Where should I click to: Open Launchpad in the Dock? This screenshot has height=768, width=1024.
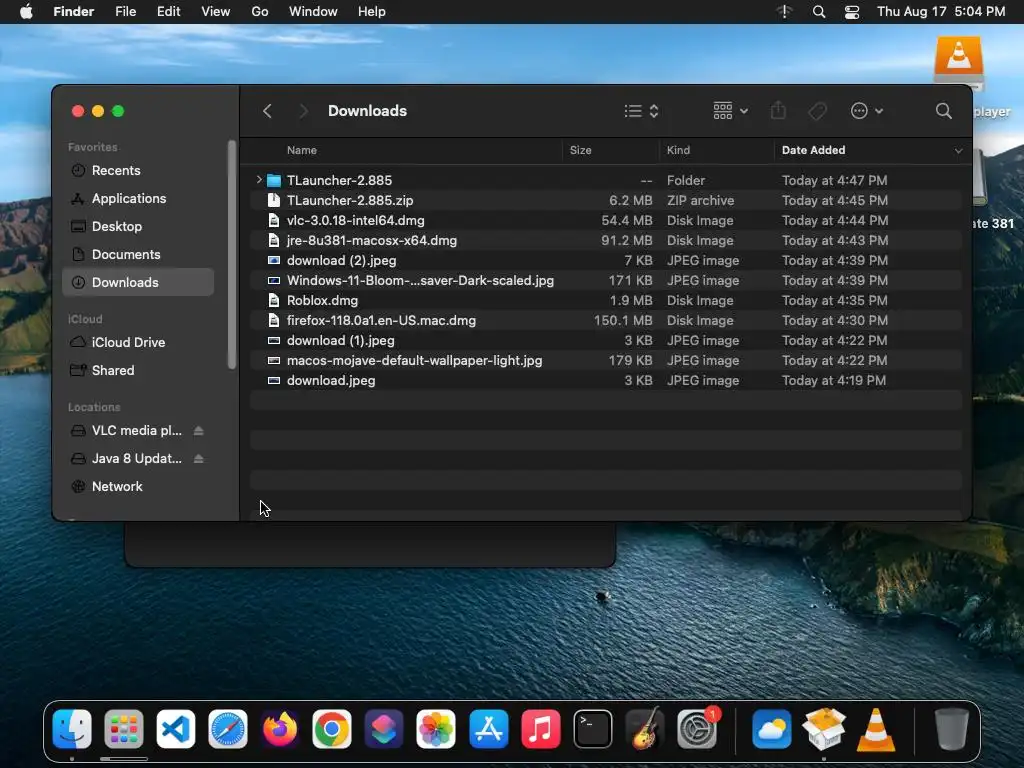[123, 729]
